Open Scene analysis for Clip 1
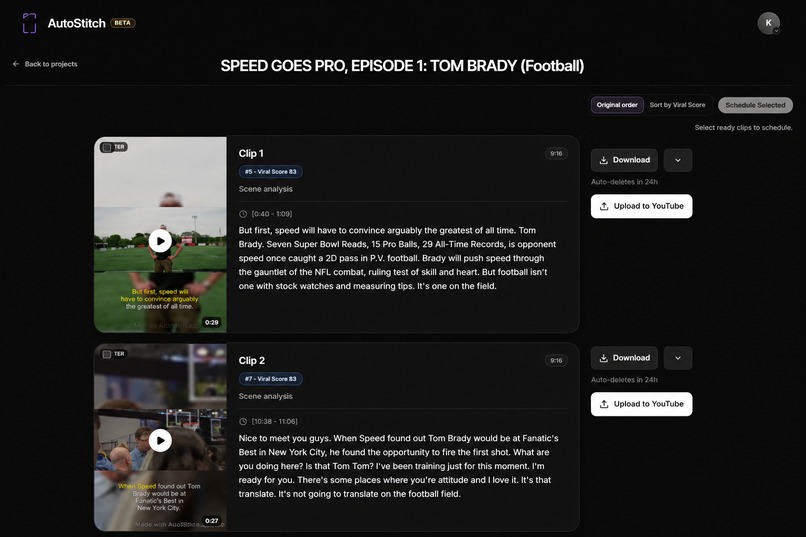The width and height of the screenshot is (806, 537). click(x=265, y=189)
